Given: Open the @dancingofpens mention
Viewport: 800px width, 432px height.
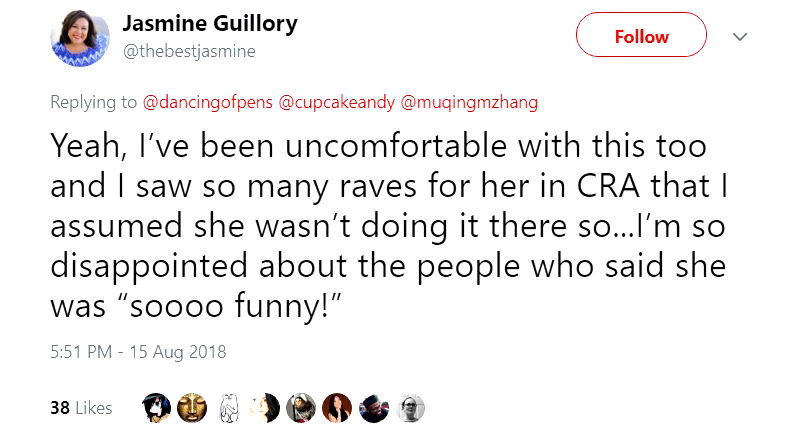Looking at the screenshot, I should click(x=208, y=101).
